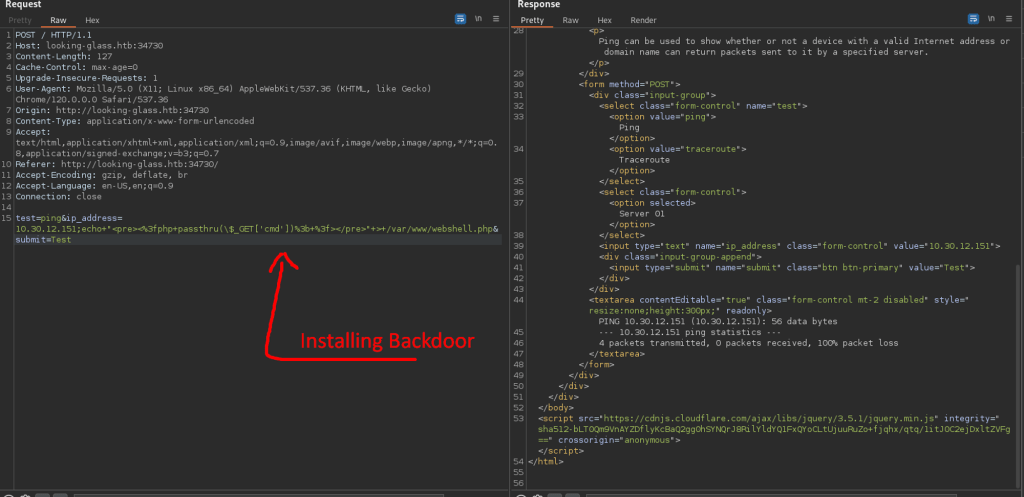This screenshot has height=497, width=1024.
Task: Toggle show non-printable characters (\n) in Response panel
Action: (x=990, y=19)
